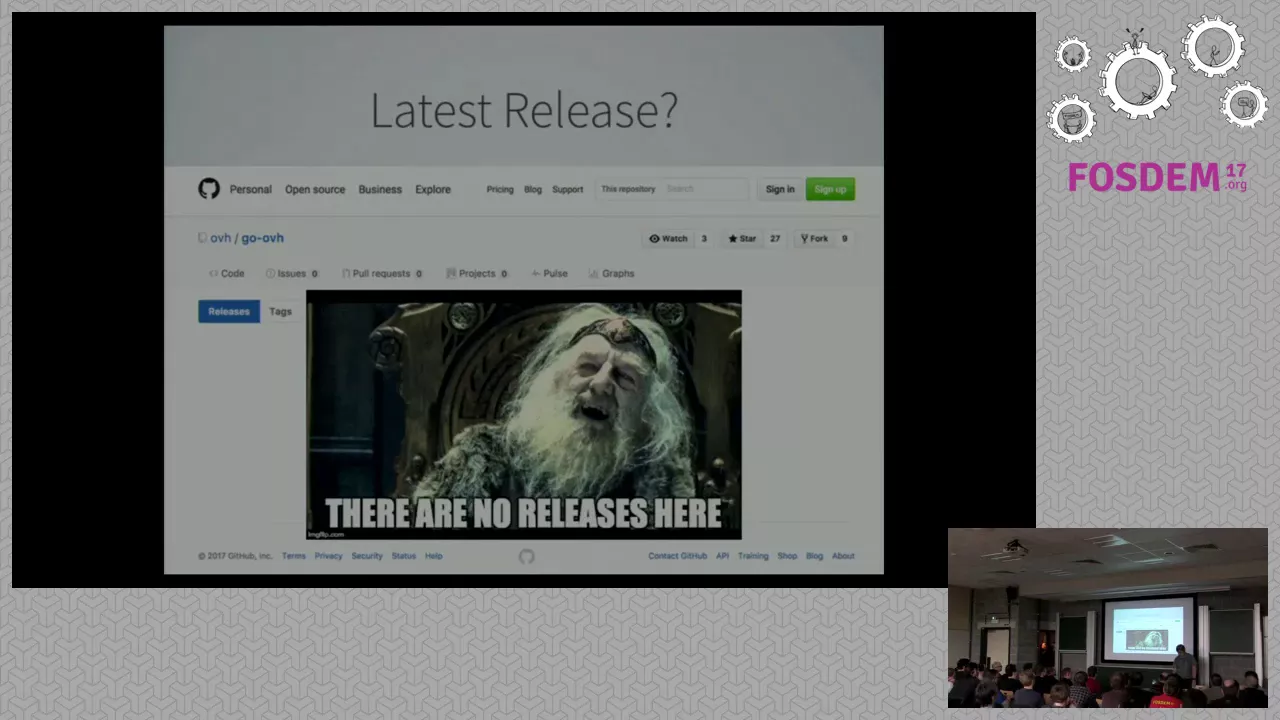Open the API footer link
Viewport: 1280px width, 720px height.
(x=722, y=556)
